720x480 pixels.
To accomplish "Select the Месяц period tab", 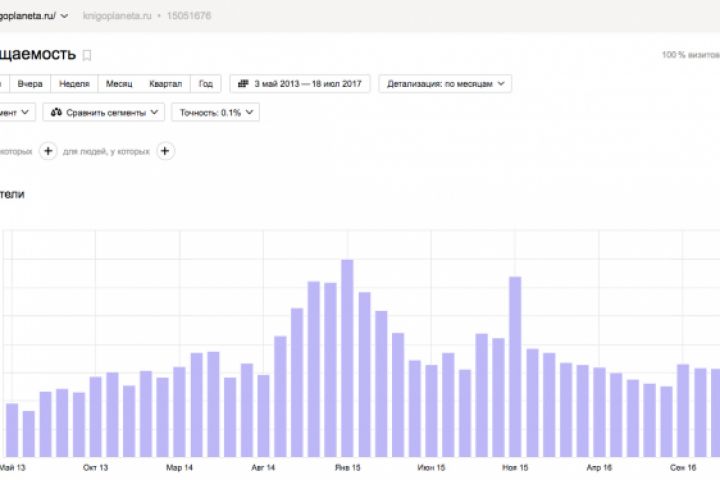I will (119, 84).
